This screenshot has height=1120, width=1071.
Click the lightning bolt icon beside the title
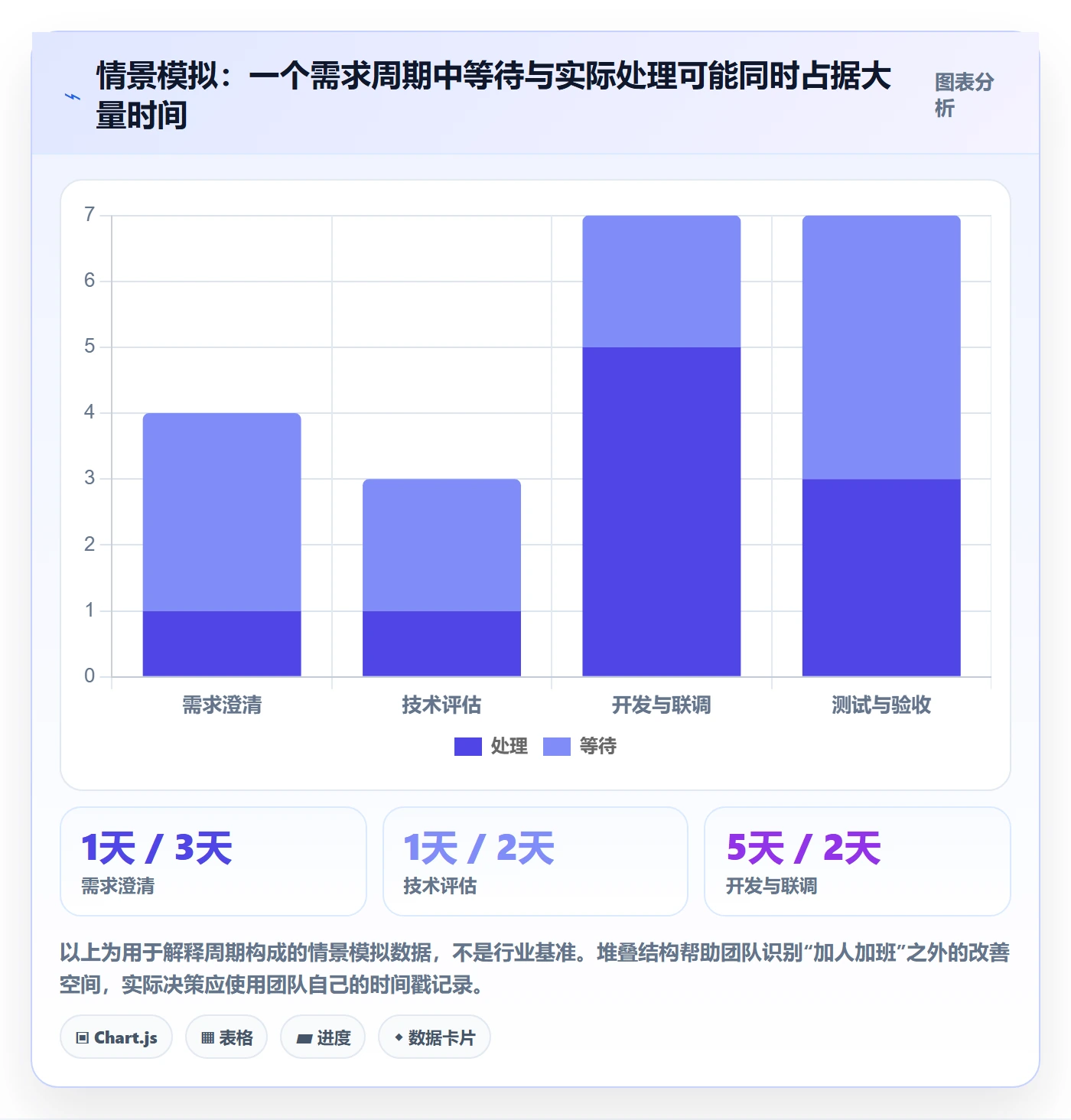click(x=72, y=97)
